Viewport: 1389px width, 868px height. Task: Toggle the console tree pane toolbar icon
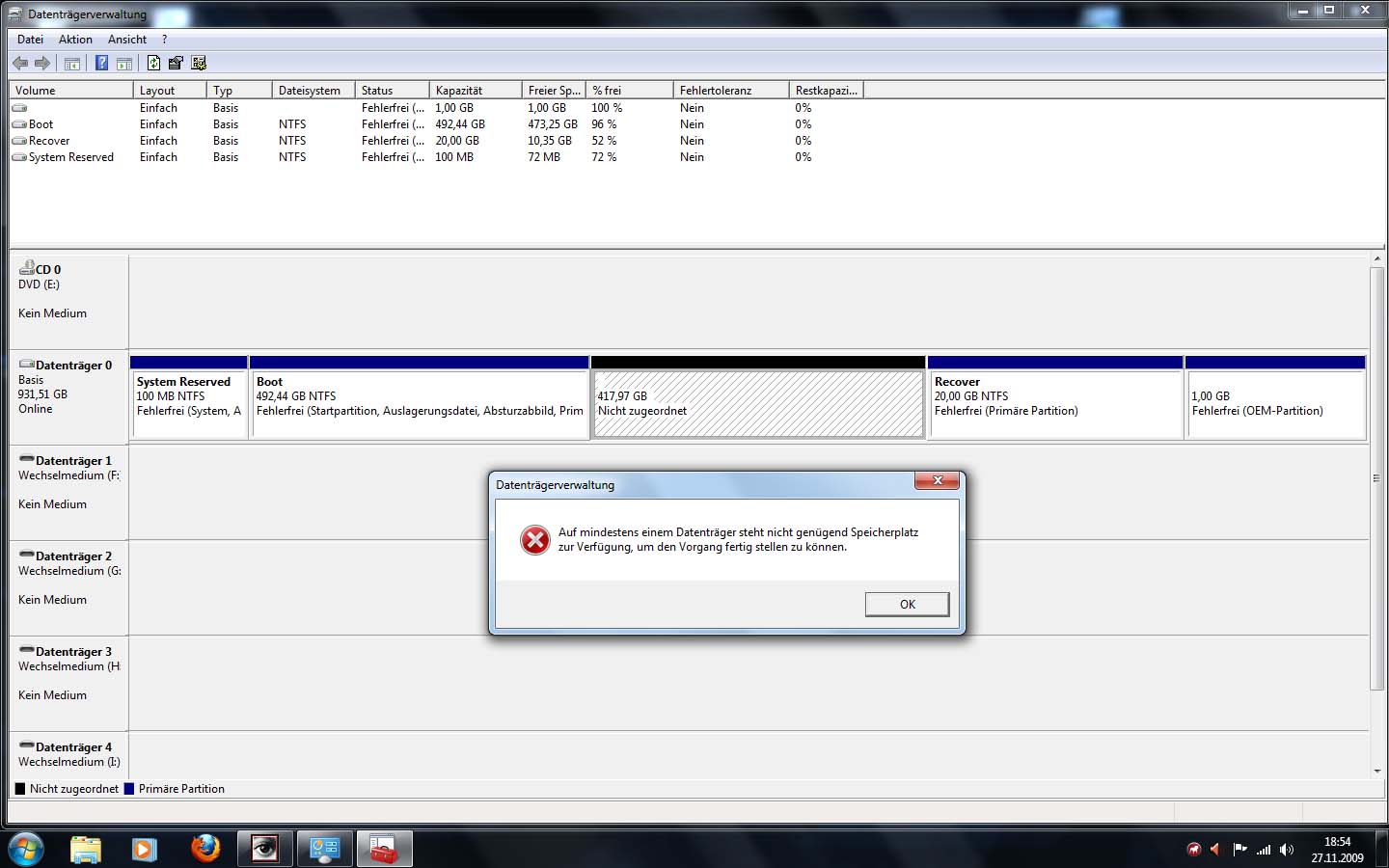(72, 64)
